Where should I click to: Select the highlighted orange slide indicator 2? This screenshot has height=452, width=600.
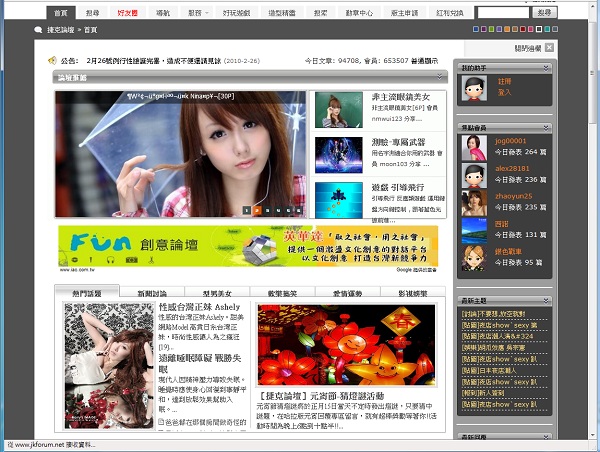coord(258,210)
